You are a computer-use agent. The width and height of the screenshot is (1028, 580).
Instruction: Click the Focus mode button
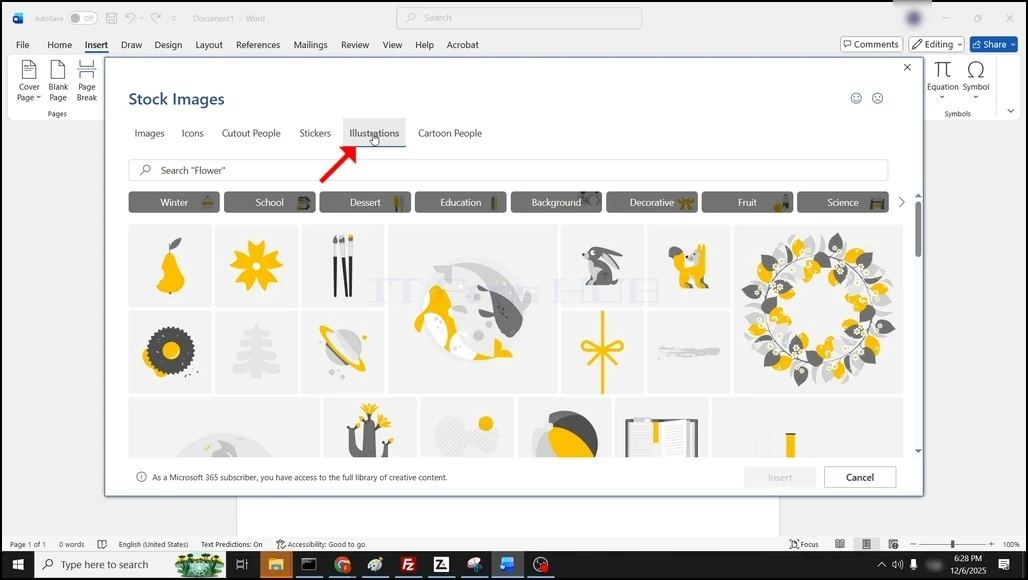coord(804,544)
